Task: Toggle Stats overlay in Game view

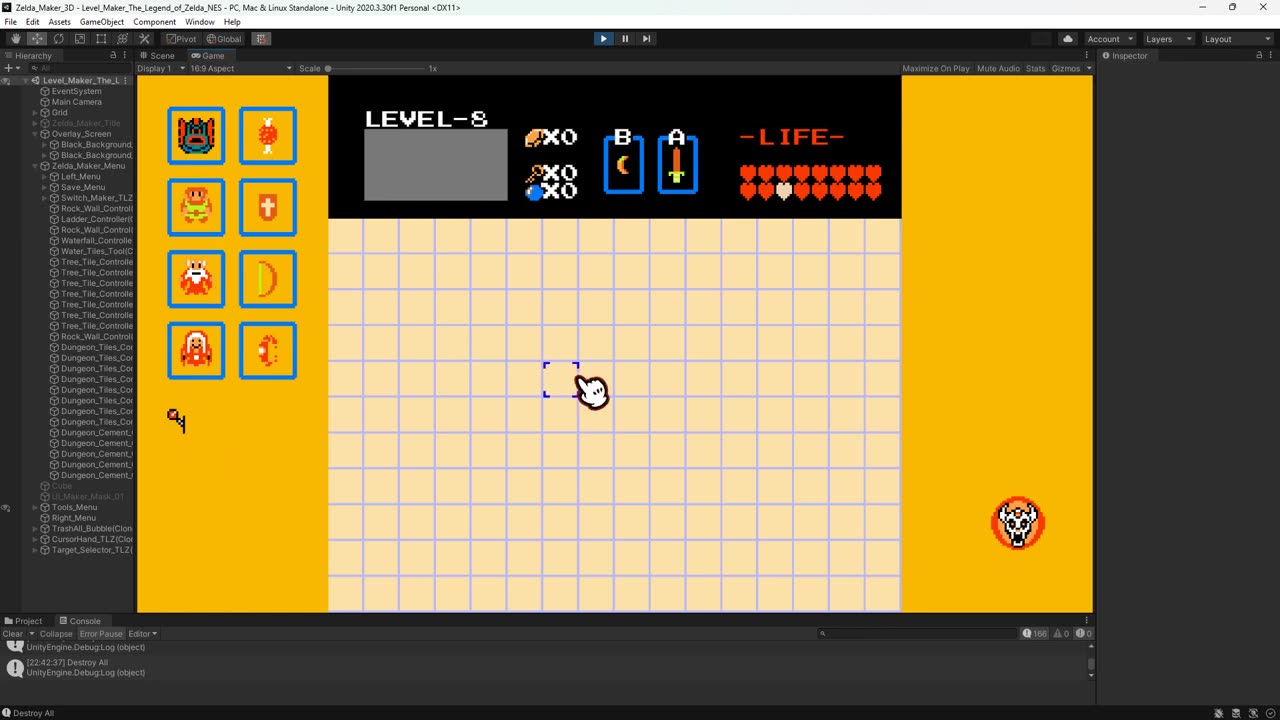Action: 1035,68
